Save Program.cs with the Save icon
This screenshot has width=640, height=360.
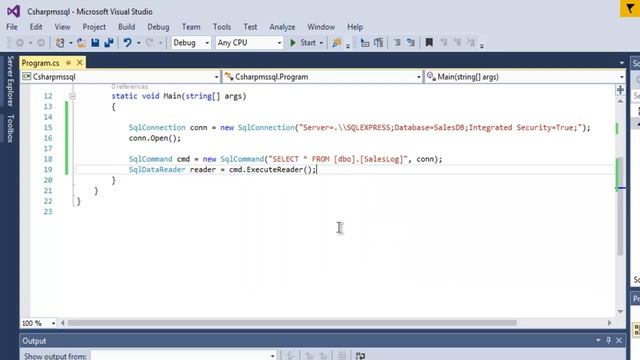pyautogui.click(x=95, y=42)
